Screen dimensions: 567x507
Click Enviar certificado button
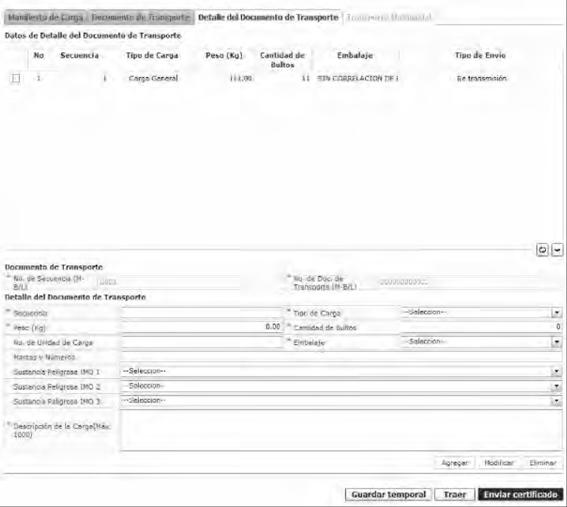(x=520, y=494)
